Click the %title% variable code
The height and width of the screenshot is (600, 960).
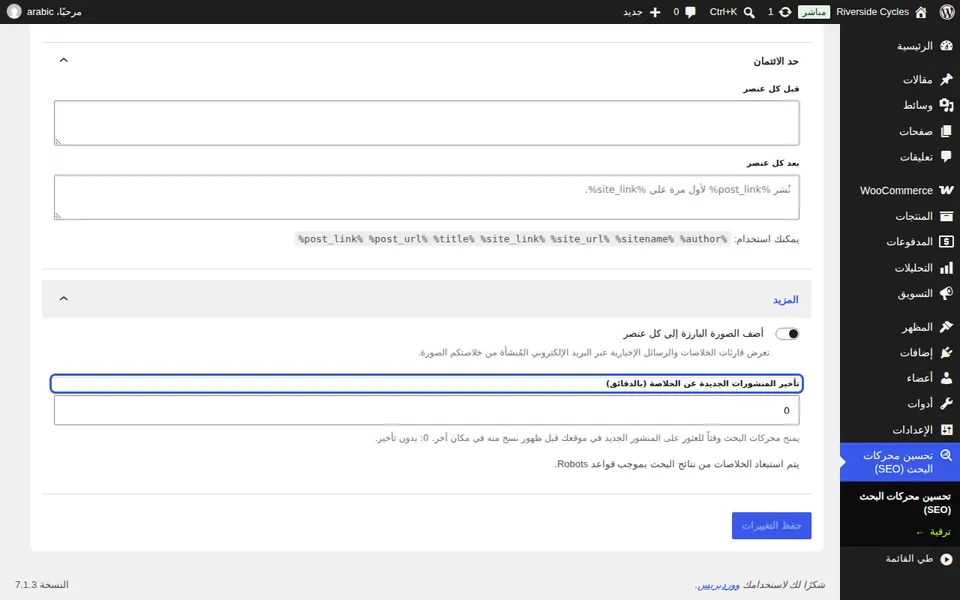[454, 239]
